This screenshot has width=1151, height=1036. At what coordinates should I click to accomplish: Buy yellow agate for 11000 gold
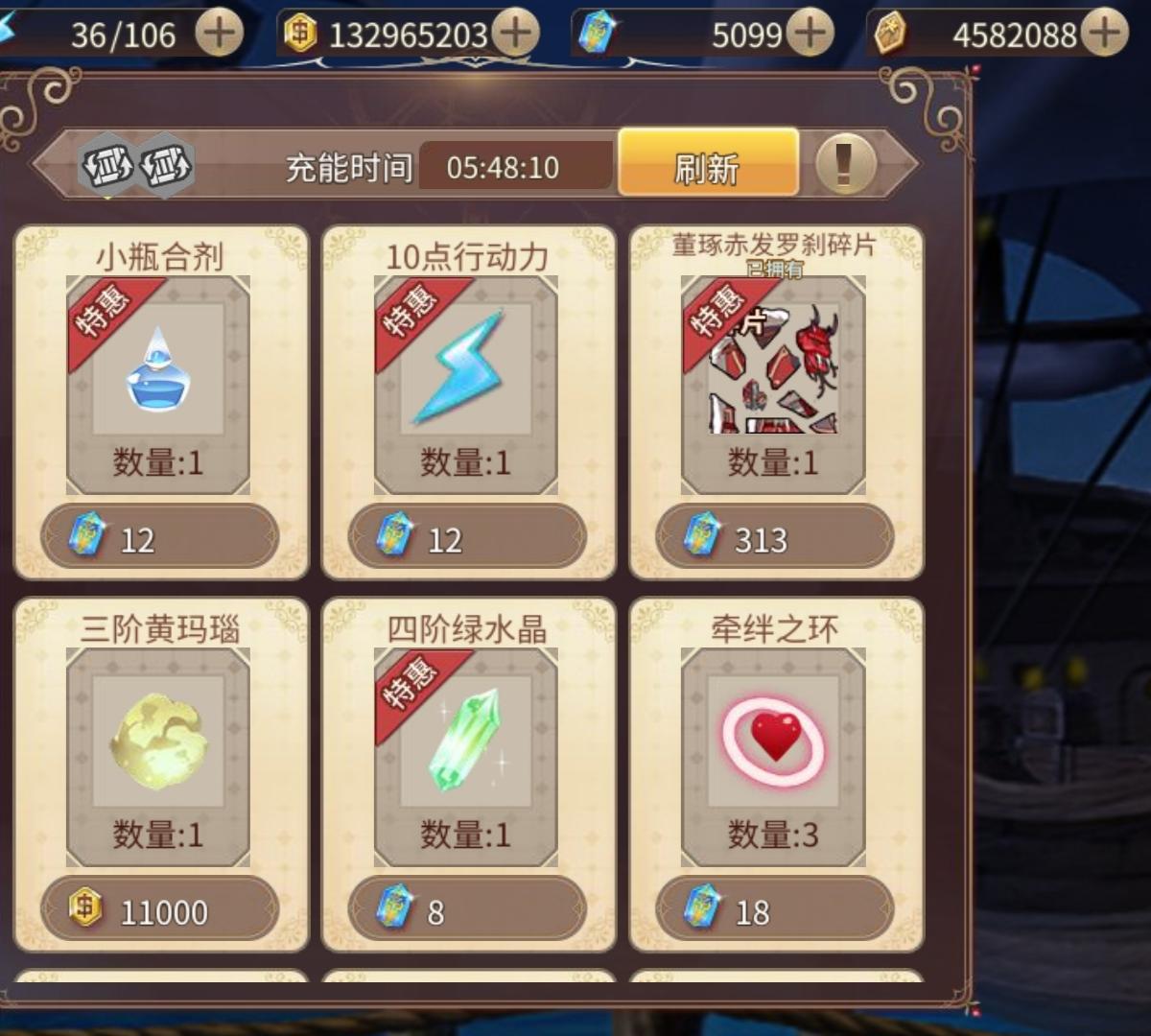click(x=160, y=909)
